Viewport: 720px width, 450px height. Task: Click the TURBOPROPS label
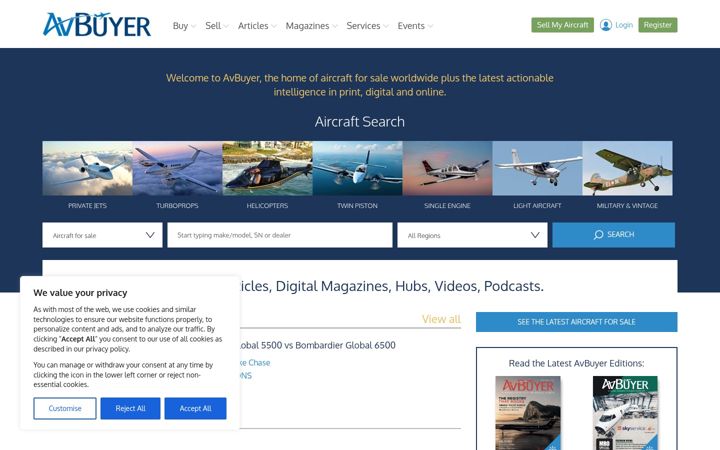177,206
